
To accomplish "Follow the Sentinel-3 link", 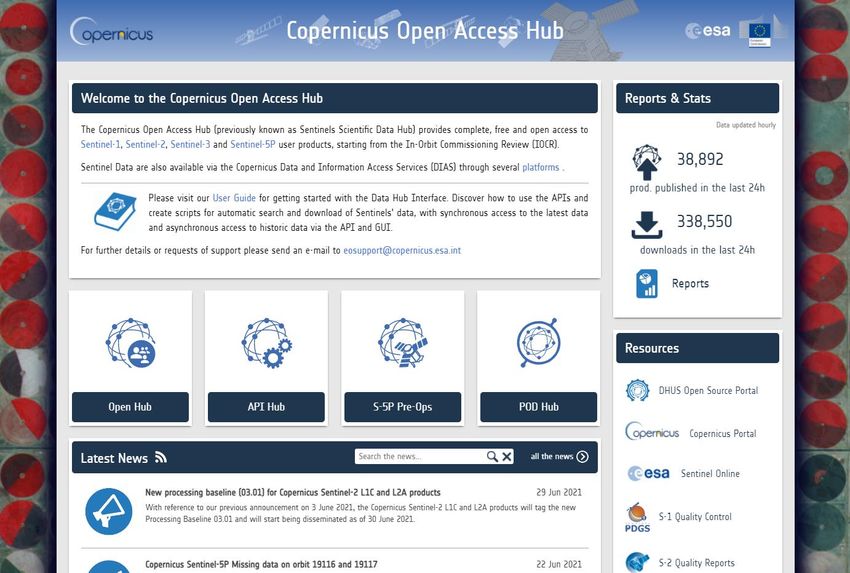I will pos(190,144).
